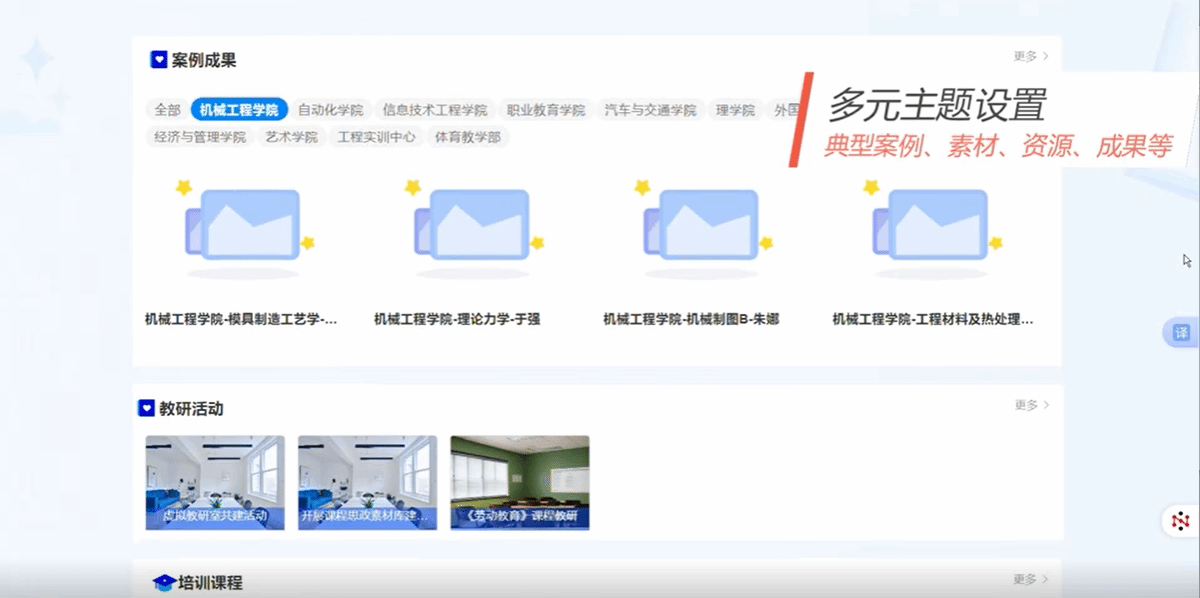Image resolution: width=1200 pixels, height=598 pixels.
Task: Click the red floating widget icon
Action: coord(1181,521)
